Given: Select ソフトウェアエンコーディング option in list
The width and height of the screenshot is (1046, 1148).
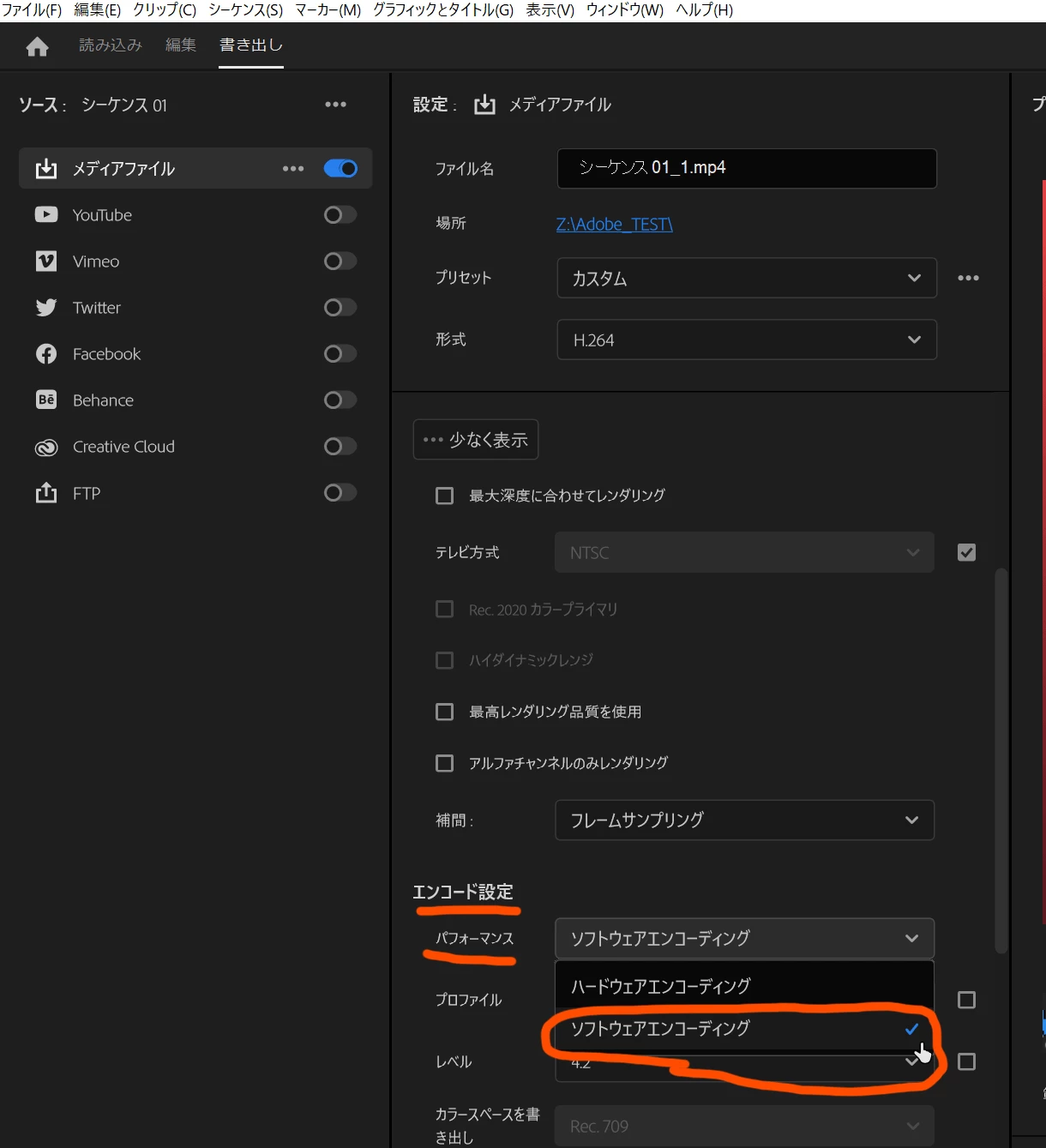Looking at the screenshot, I should [744, 1029].
